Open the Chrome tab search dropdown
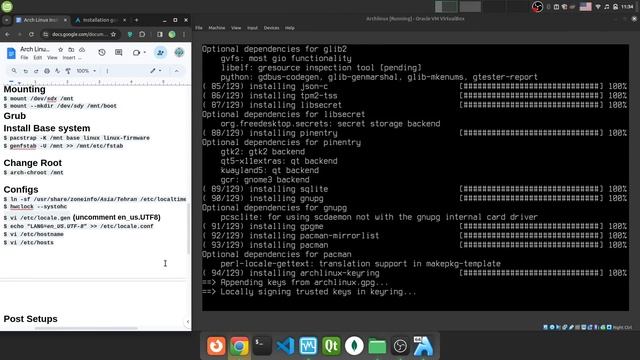The height and width of the screenshot is (360, 640). [x=7, y=20]
